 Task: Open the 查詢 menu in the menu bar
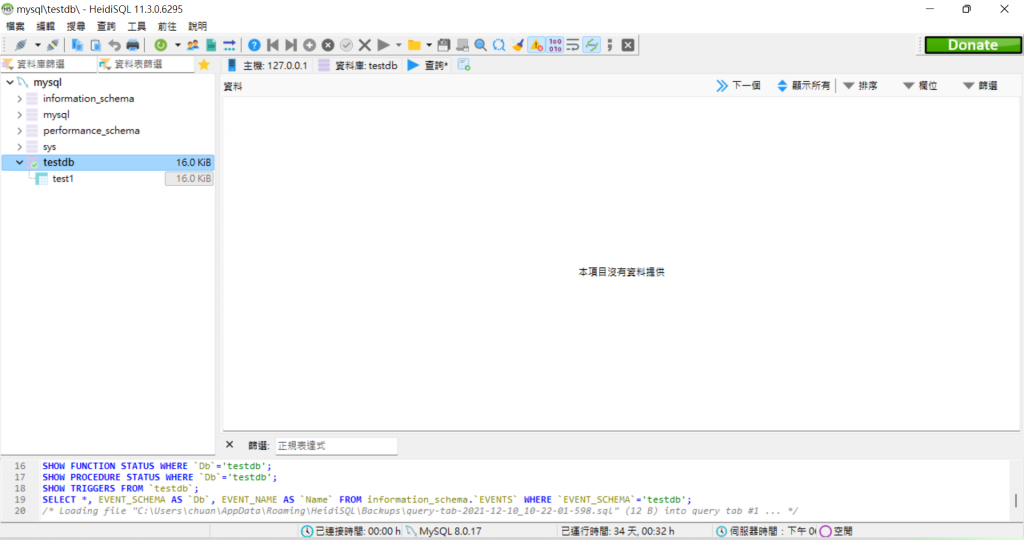(x=106, y=26)
